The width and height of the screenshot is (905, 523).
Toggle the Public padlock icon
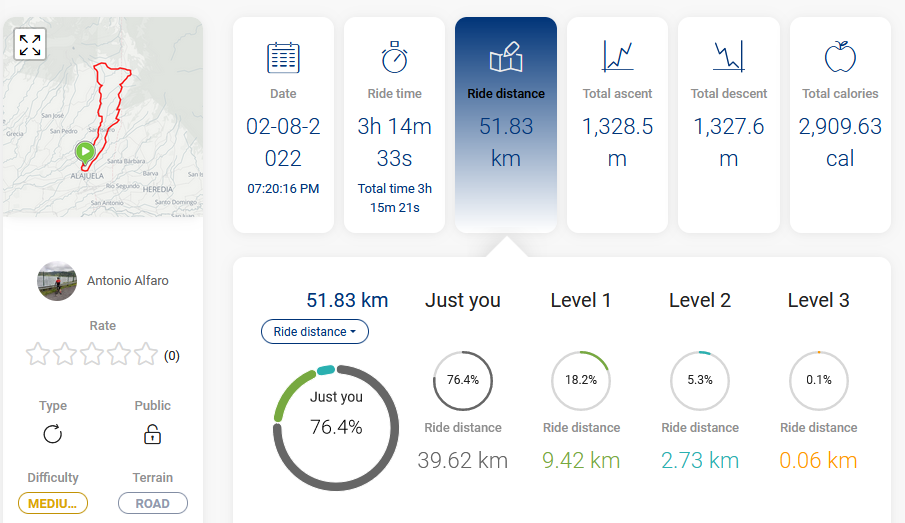(152, 434)
